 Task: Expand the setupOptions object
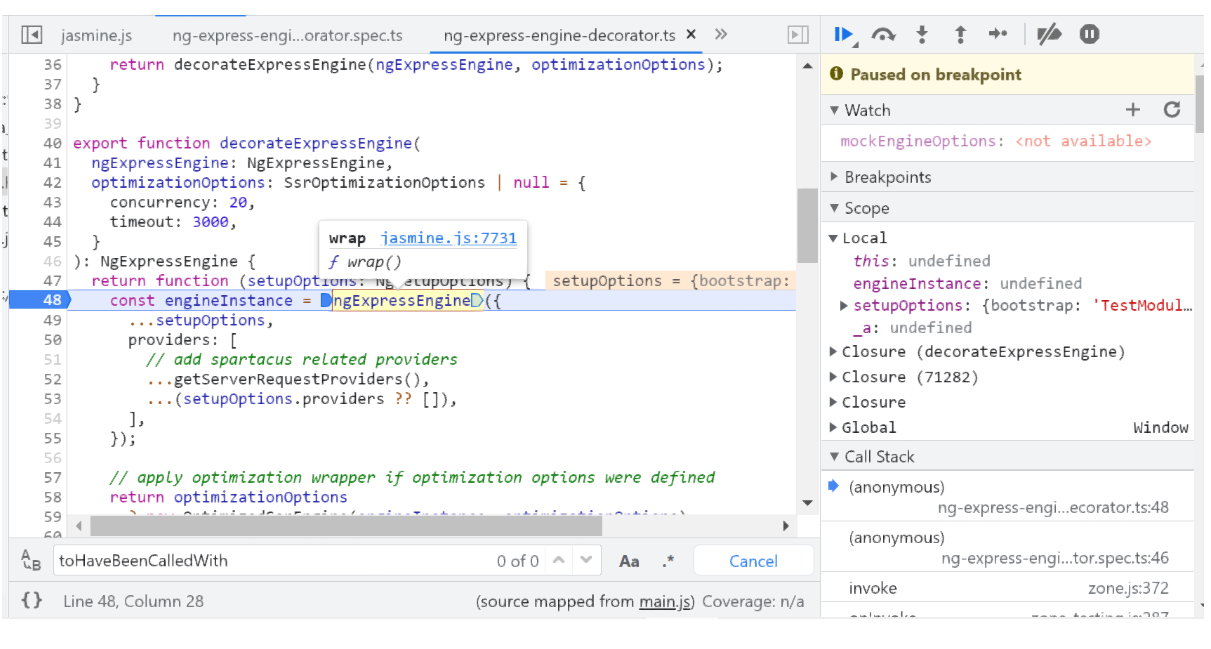pyautogui.click(x=845, y=306)
